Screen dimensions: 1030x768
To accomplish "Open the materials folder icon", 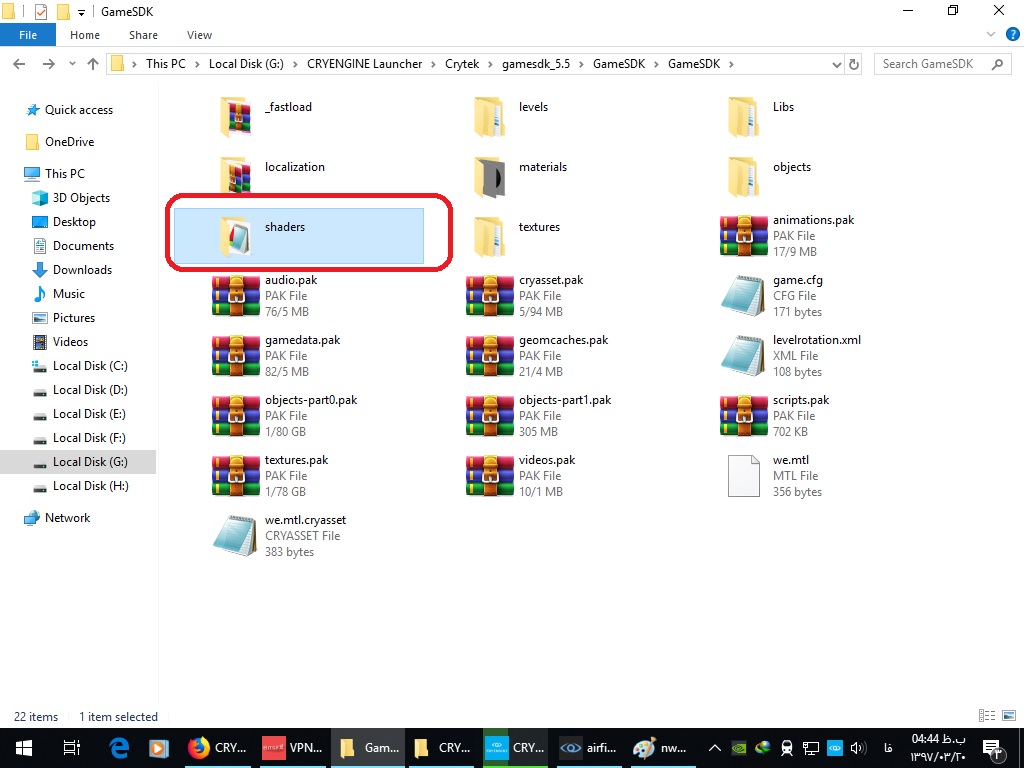I will point(489,177).
